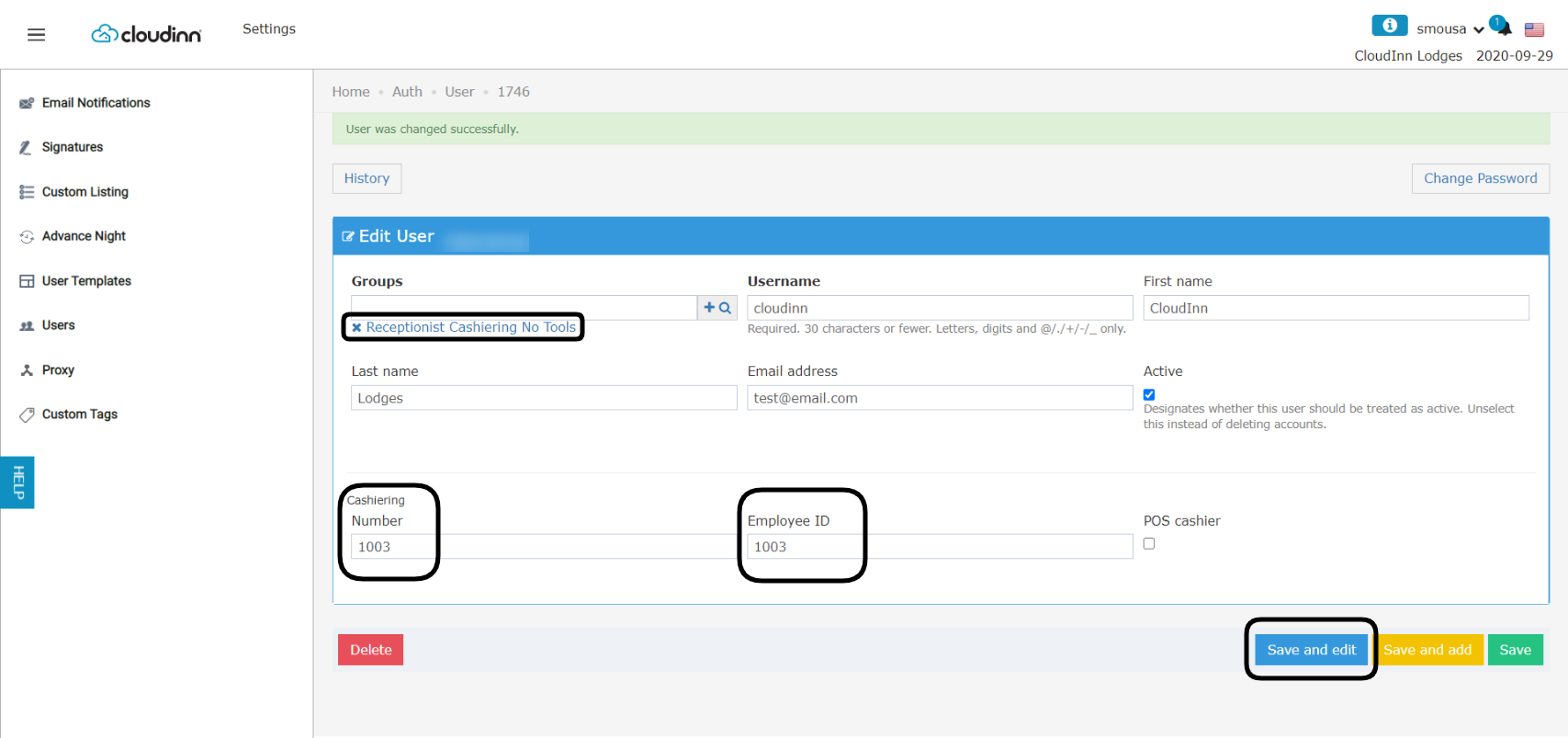Click the Email Notifications sidebar icon
This screenshot has width=1568, height=738.
click(x=27, y=103)
